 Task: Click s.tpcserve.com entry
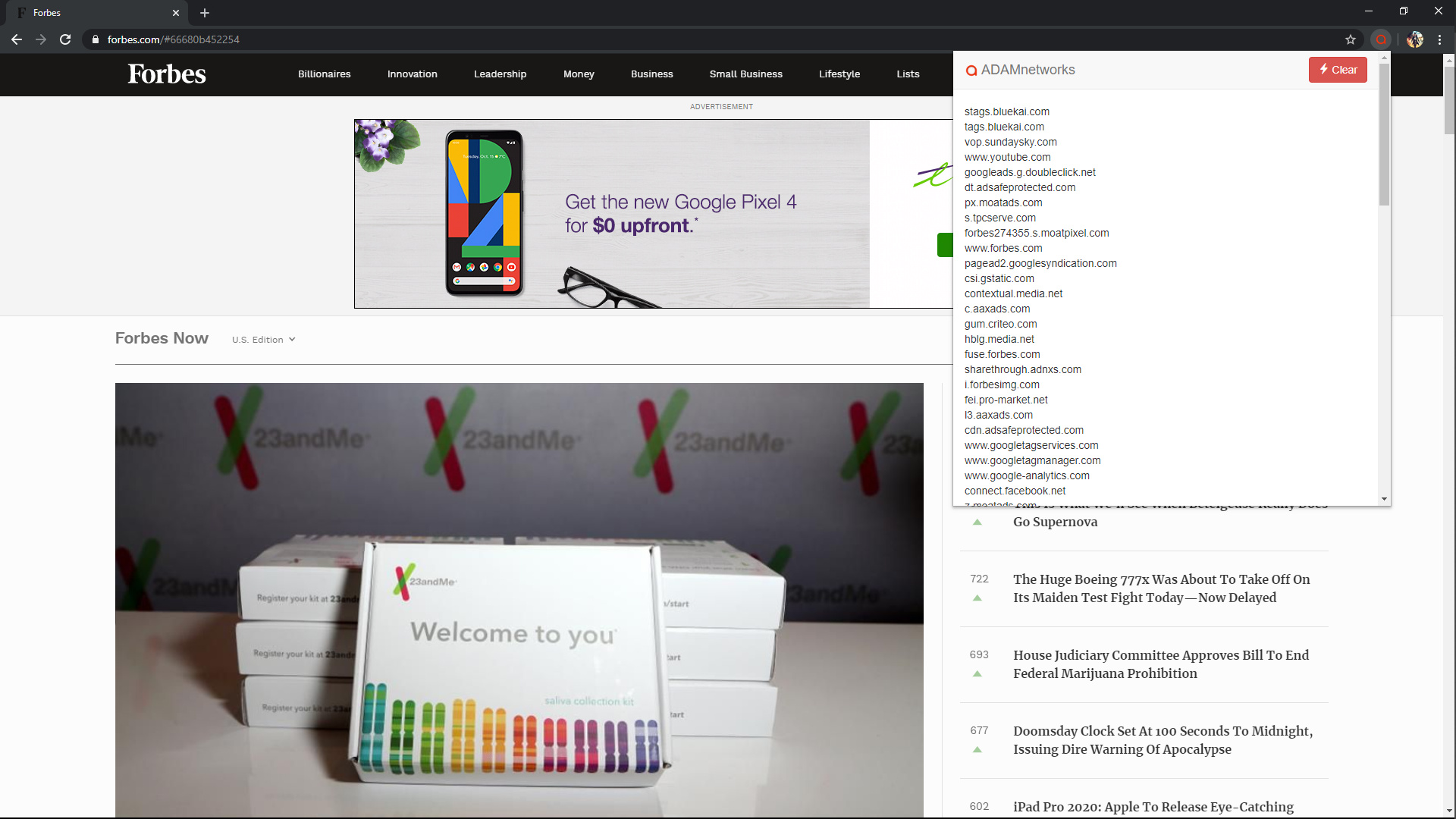[1000, 218]
